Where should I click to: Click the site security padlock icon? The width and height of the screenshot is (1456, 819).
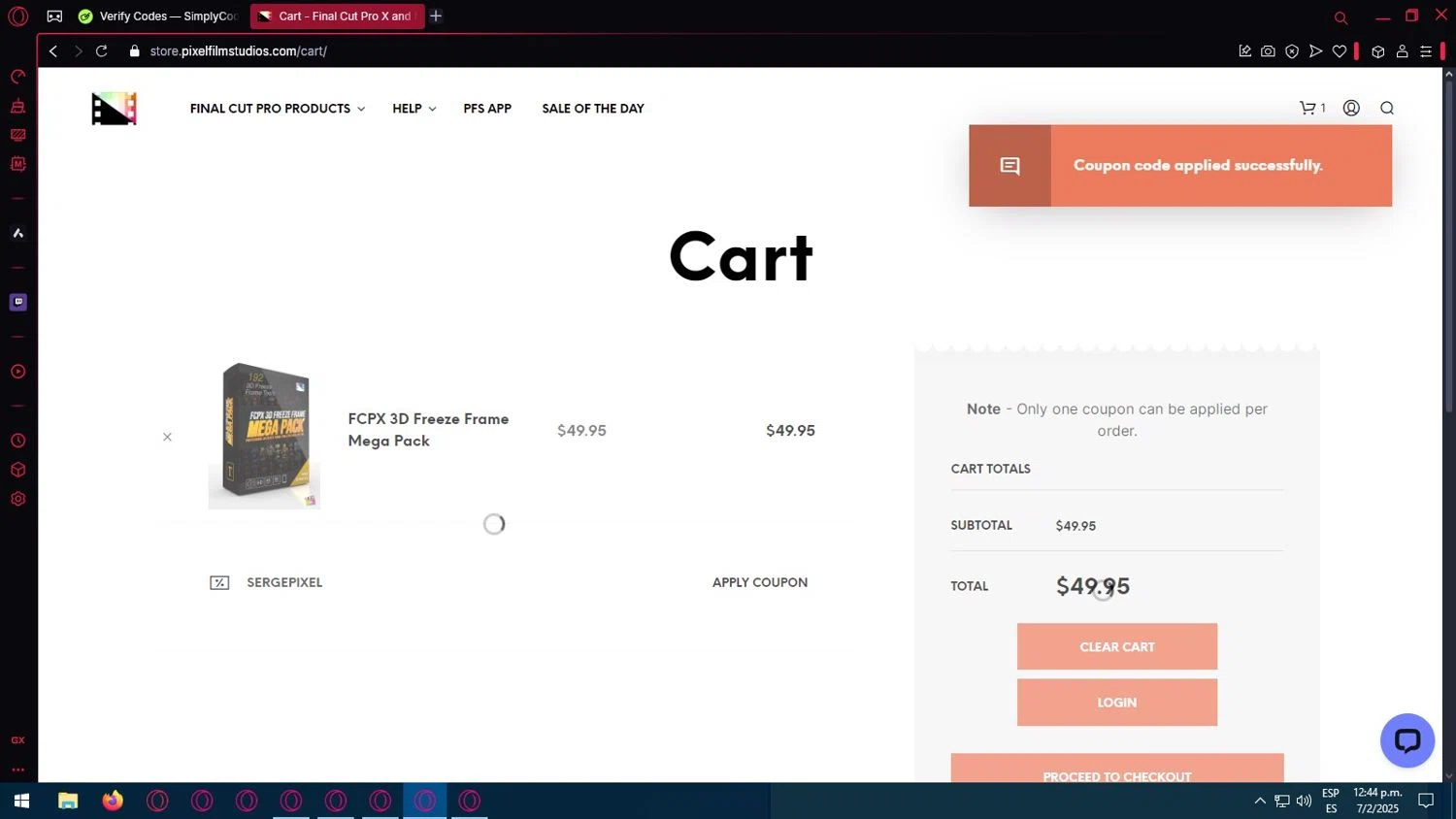tap(134, 51)
